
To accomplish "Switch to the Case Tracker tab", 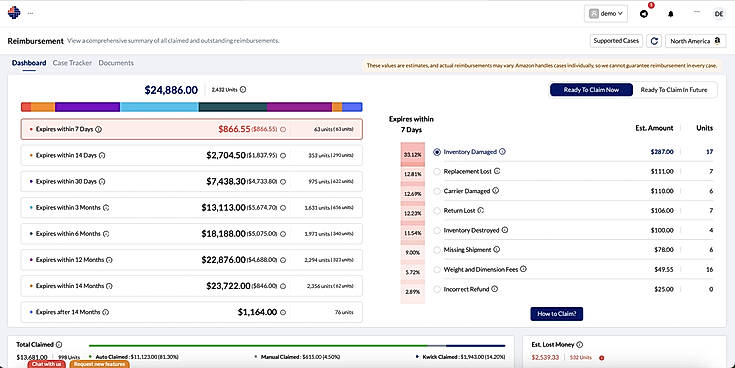I will click(72, 63).
